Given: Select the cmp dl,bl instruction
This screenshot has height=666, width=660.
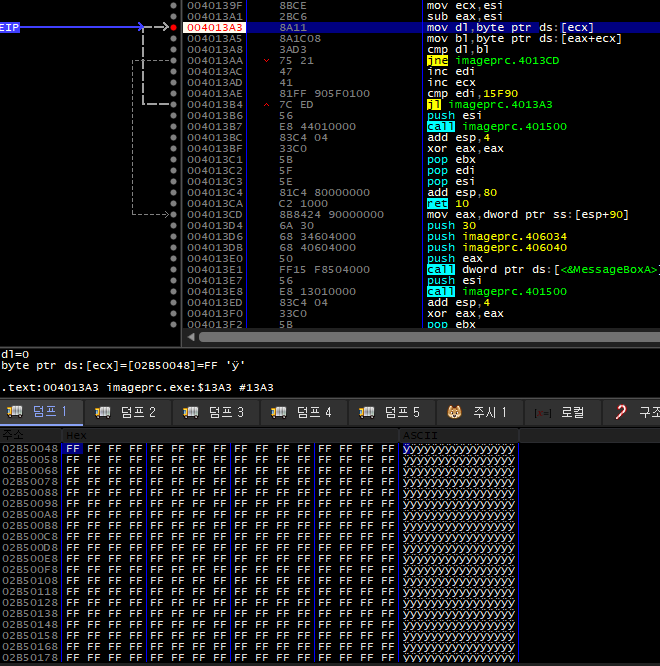Looking at the screenshot, I should pyautogui.click(x=458, y=50).
